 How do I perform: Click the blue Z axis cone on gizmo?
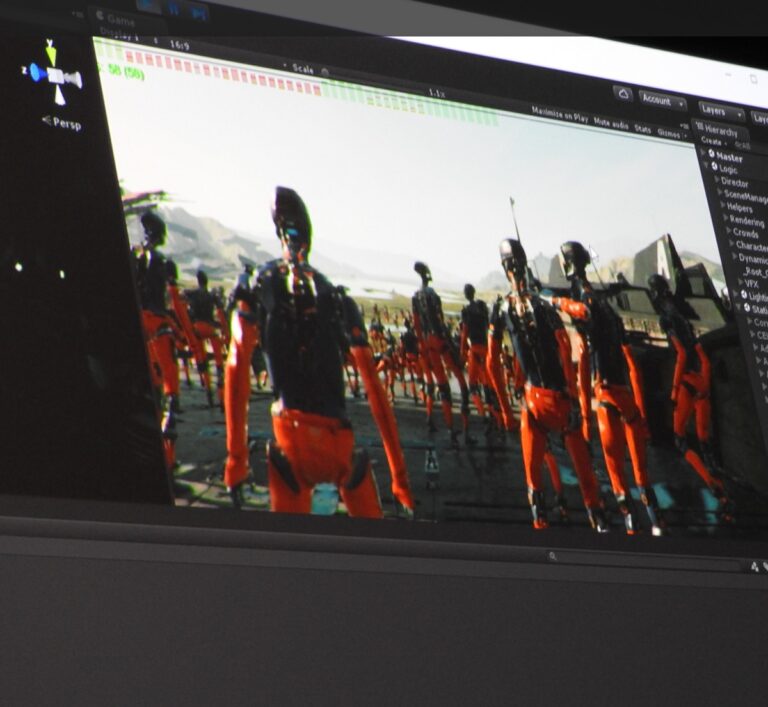(x=36, y=73)
